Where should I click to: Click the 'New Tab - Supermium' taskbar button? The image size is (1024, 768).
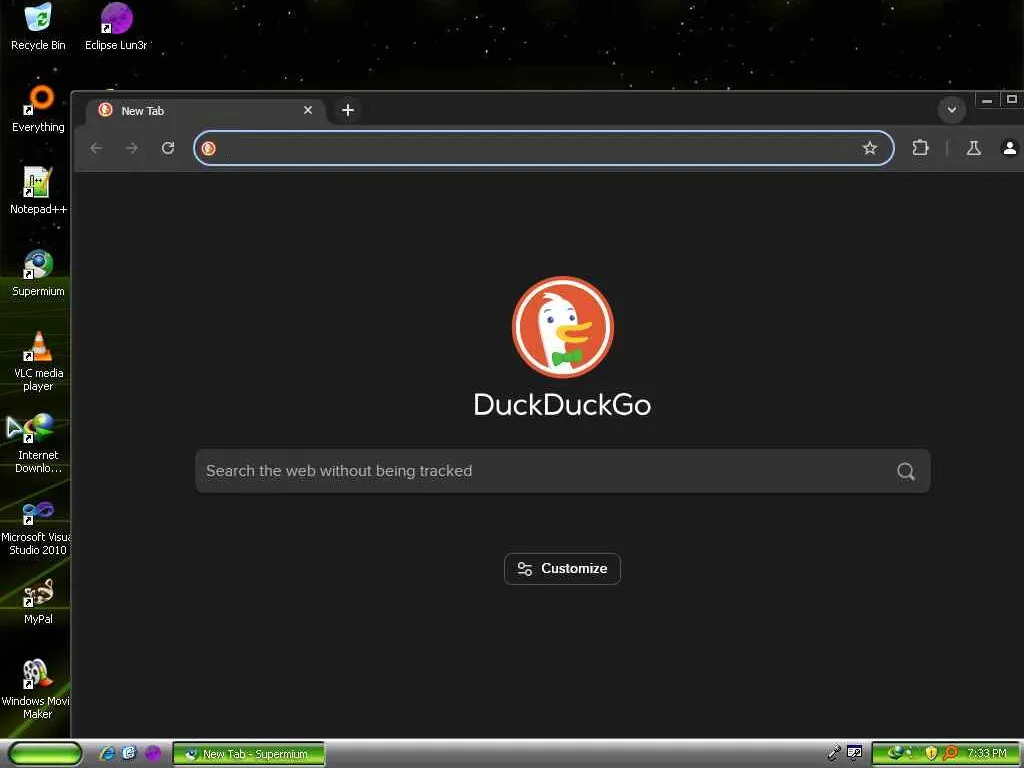point(249,754)
